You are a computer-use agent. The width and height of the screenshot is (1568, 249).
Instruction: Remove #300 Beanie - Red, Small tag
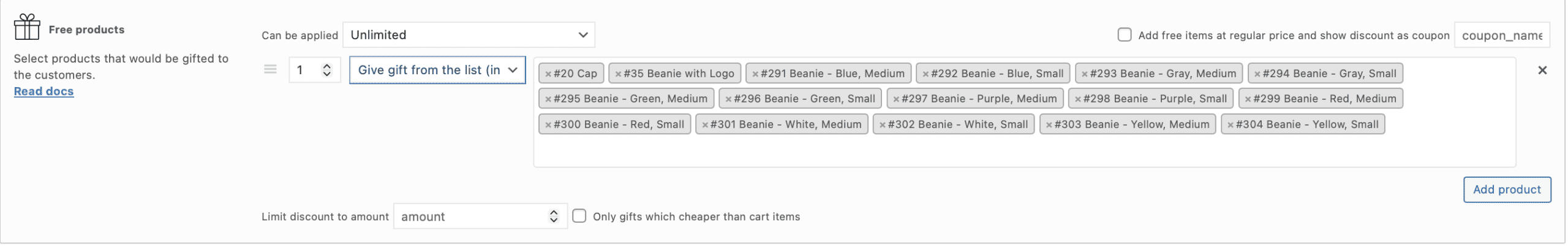coord(548,125)
